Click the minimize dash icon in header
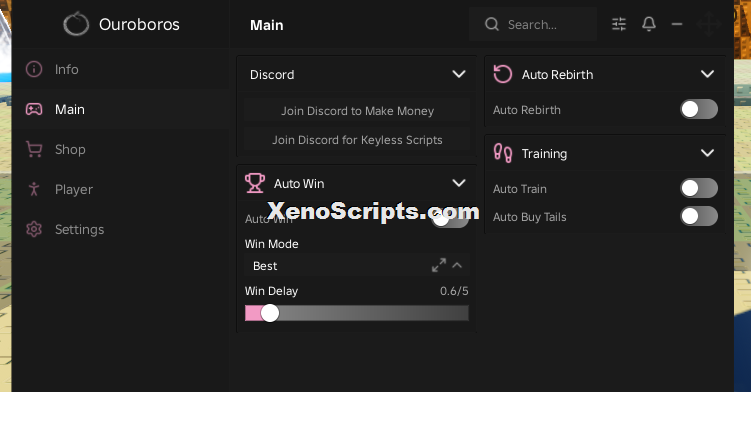 point(677,24)
